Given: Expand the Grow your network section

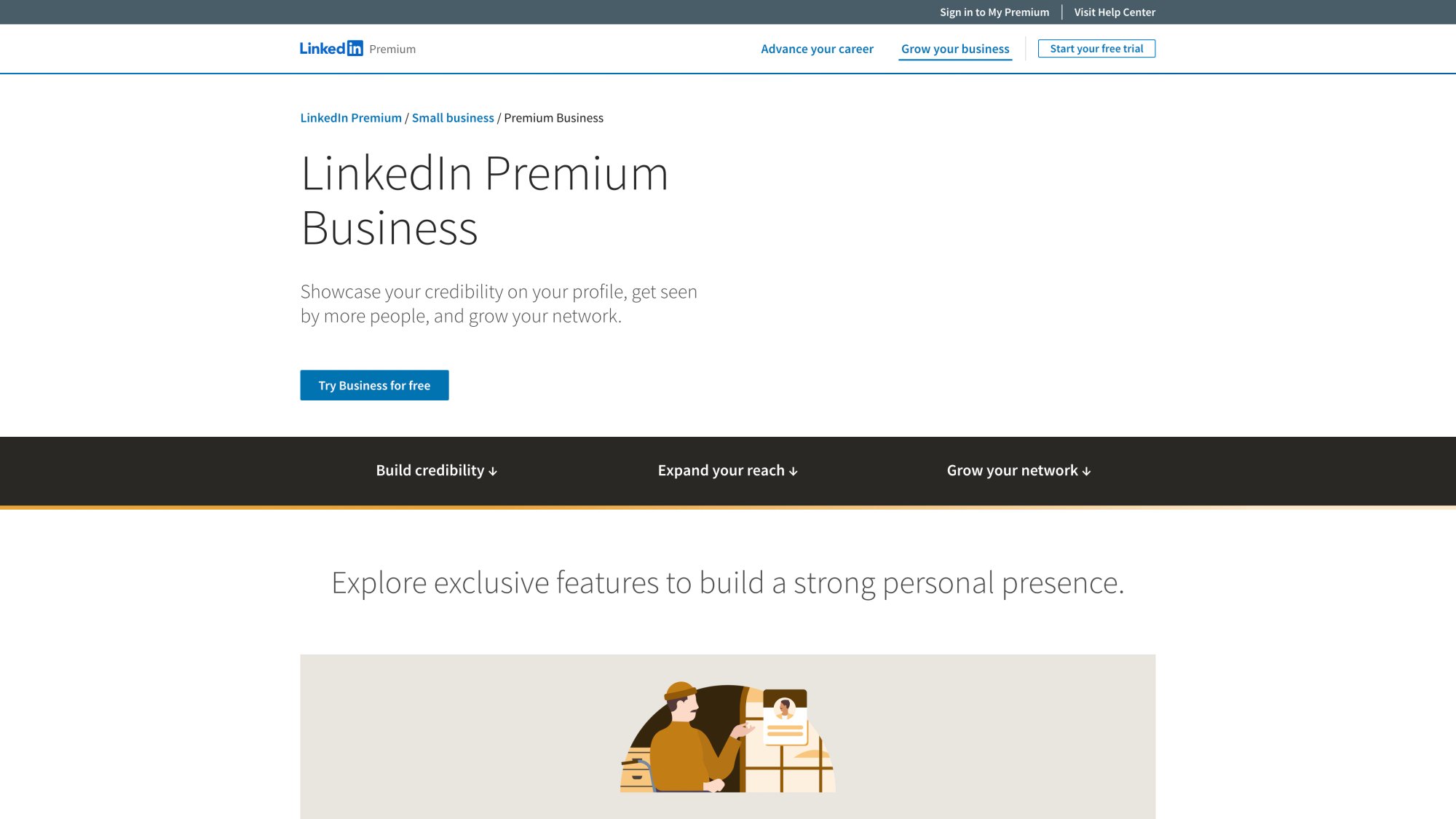Looking at the screenshot, I should [x=1017, y=470].
